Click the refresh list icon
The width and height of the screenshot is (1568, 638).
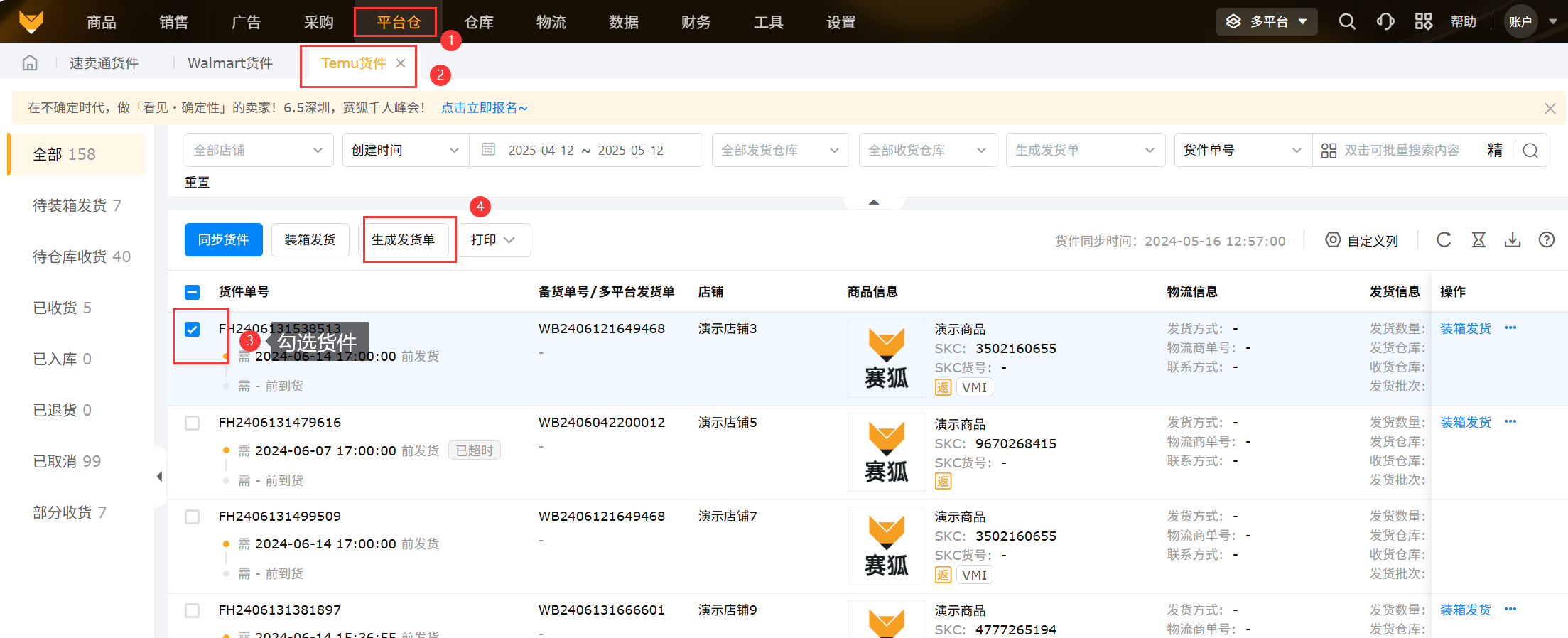[1444, 240]
